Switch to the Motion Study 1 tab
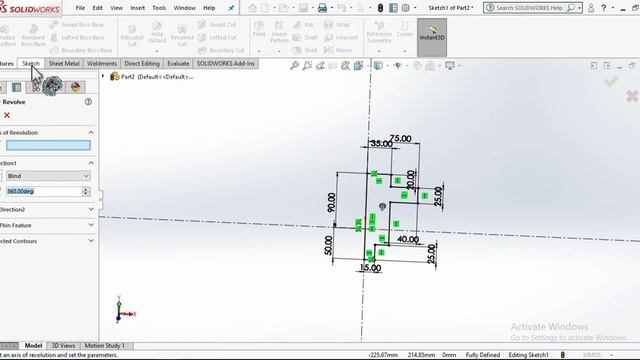640x360 pixels. tap(104, 345)
